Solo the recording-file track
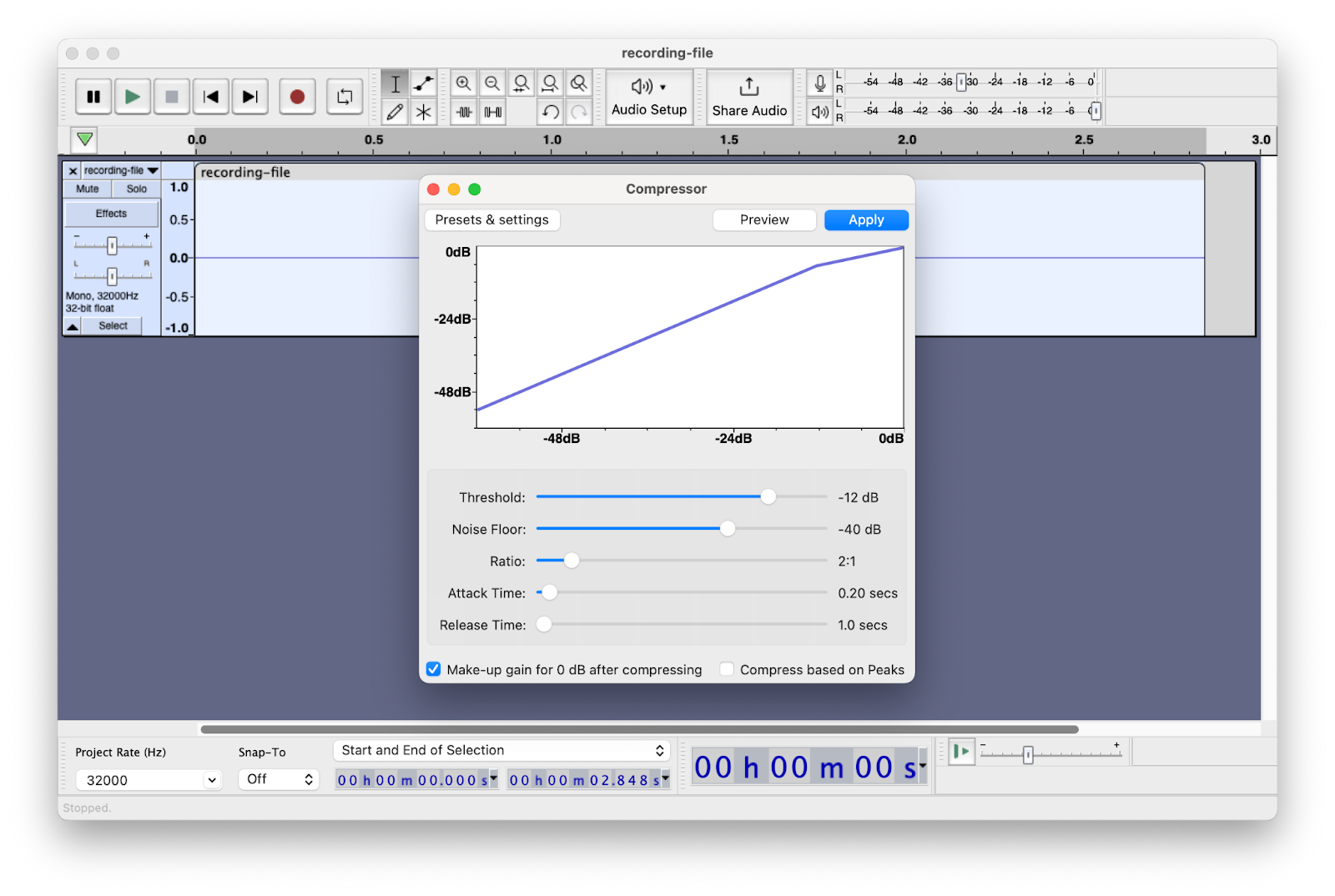1335x896 pixels. (136, 189)
